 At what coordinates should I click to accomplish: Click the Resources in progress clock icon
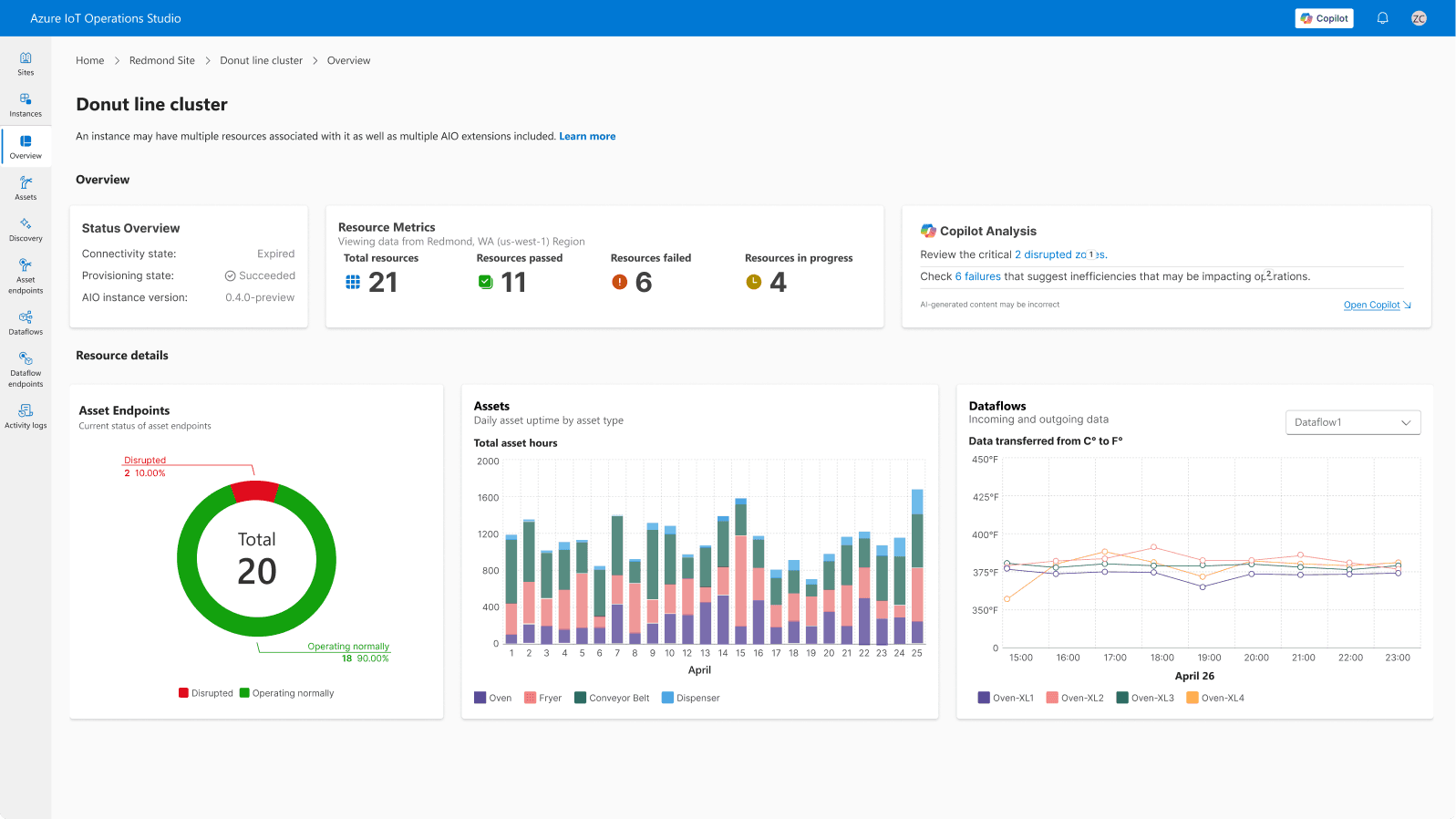pos(754,282)
